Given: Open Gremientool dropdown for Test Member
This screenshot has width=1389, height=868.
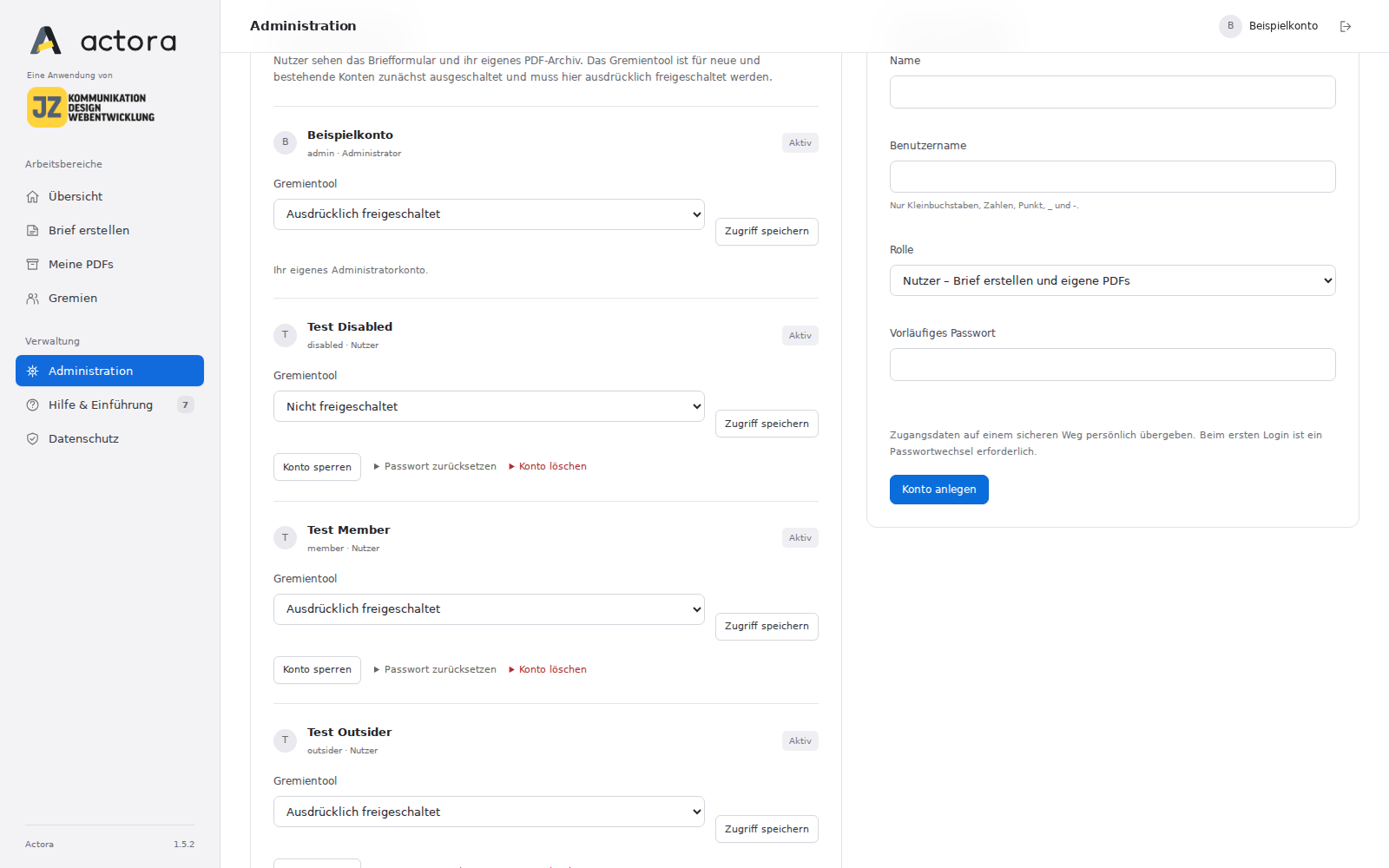Looking at the screenshot, I should click(x=489, y=609).
